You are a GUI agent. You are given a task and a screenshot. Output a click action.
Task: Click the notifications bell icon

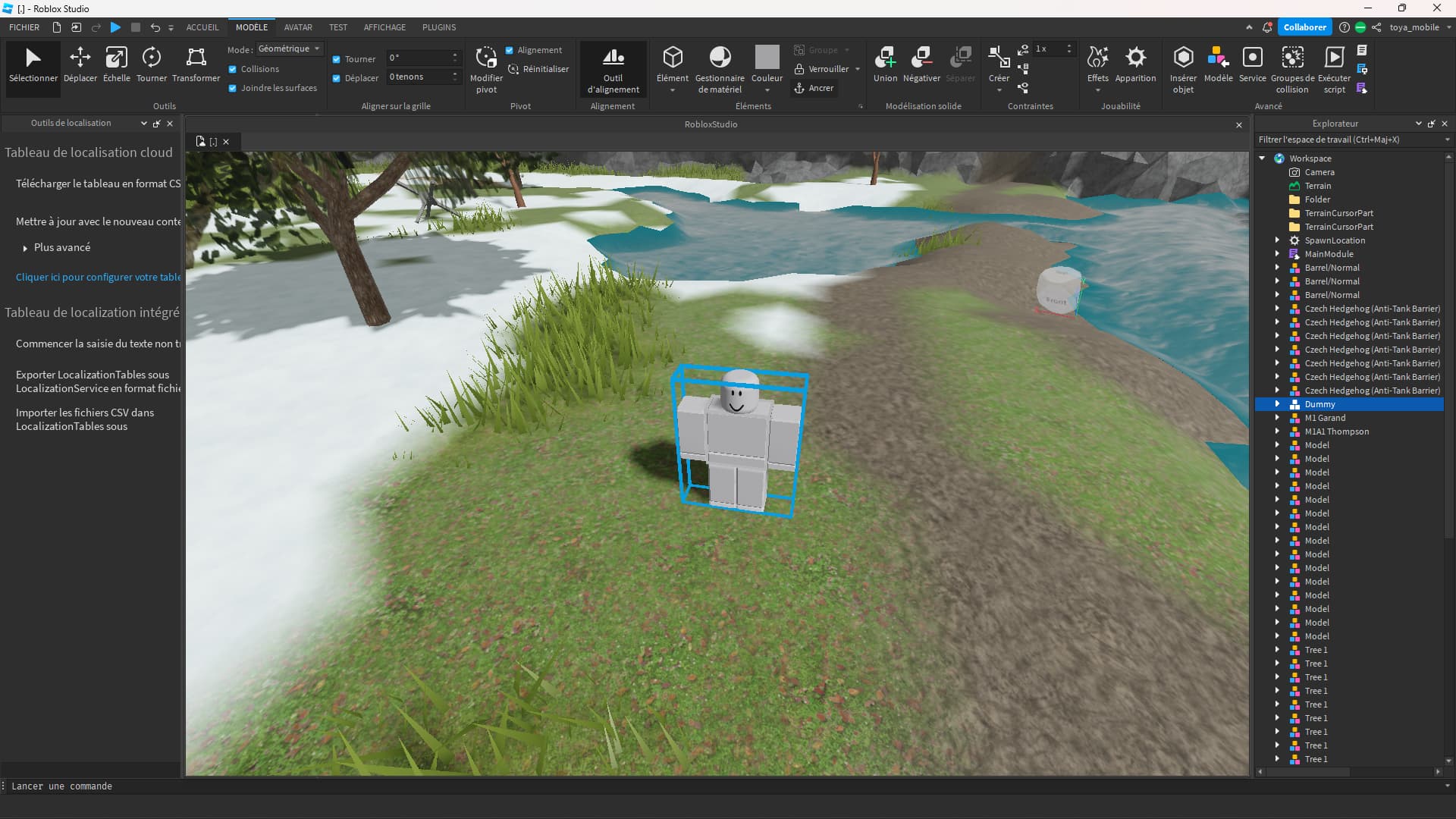(x=1267, y=27)
